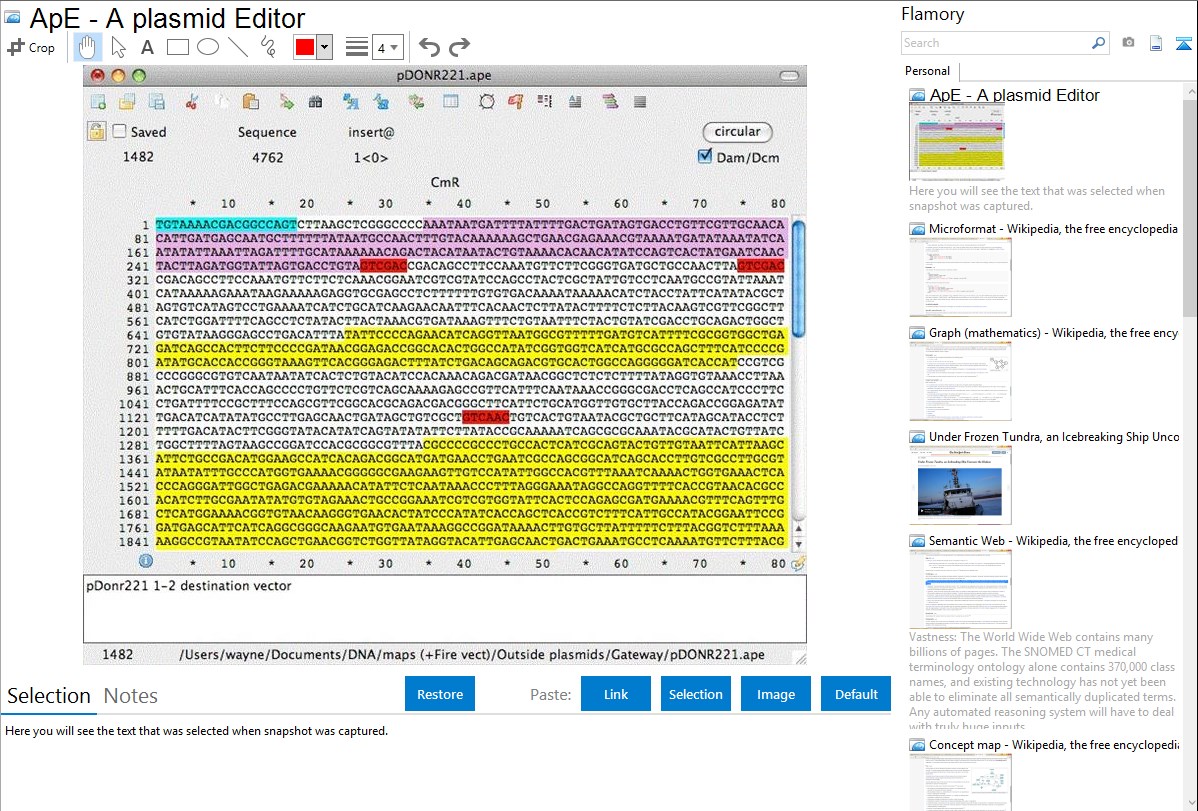Screen dimensions: 1198x811
Task: Open the Graph (mathematics) snapshot thumbnail
Action: [x=960, y=381]
